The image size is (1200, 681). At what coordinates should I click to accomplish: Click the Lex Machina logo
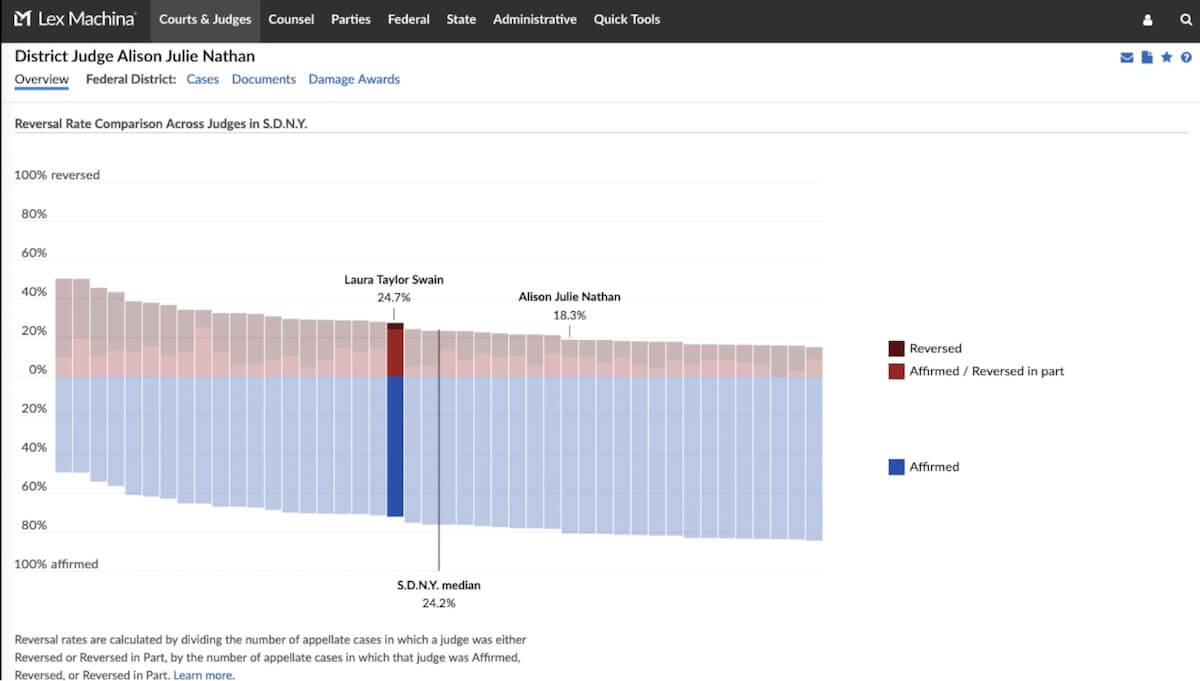[x=75, y=19]
